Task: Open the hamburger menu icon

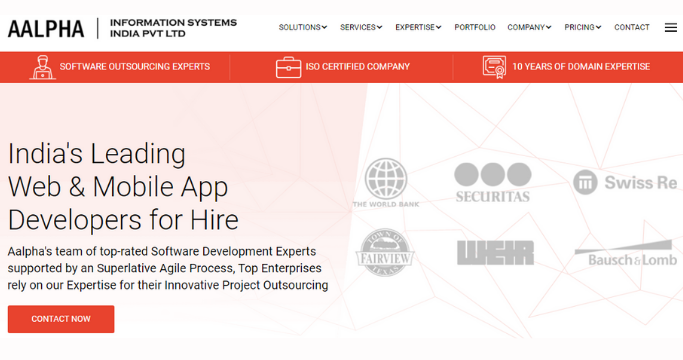Action: [670, 27]
